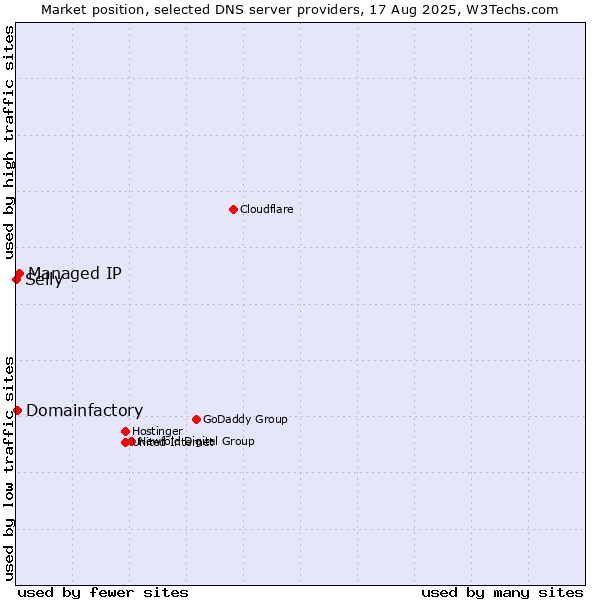Click the Domainfactory red data point
Screen dimensions: 600x600
point(18,411)
